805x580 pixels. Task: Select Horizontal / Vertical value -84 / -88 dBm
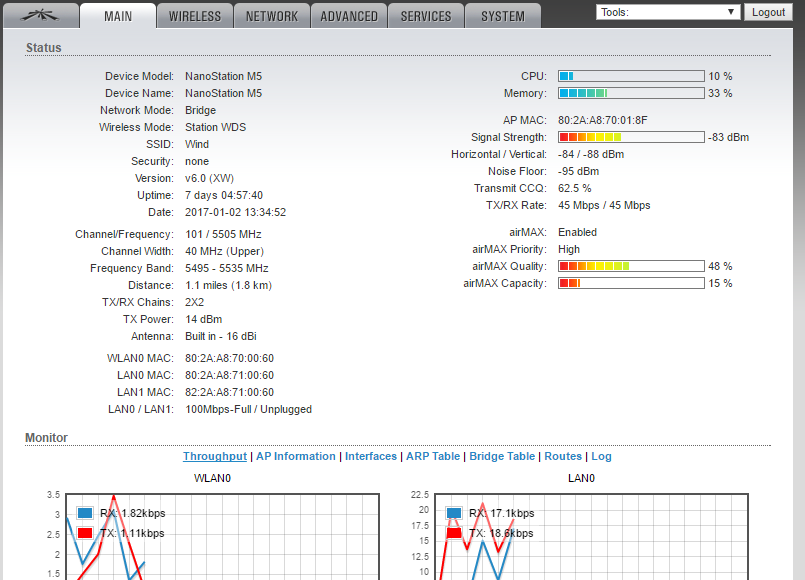tap(591, 154)
